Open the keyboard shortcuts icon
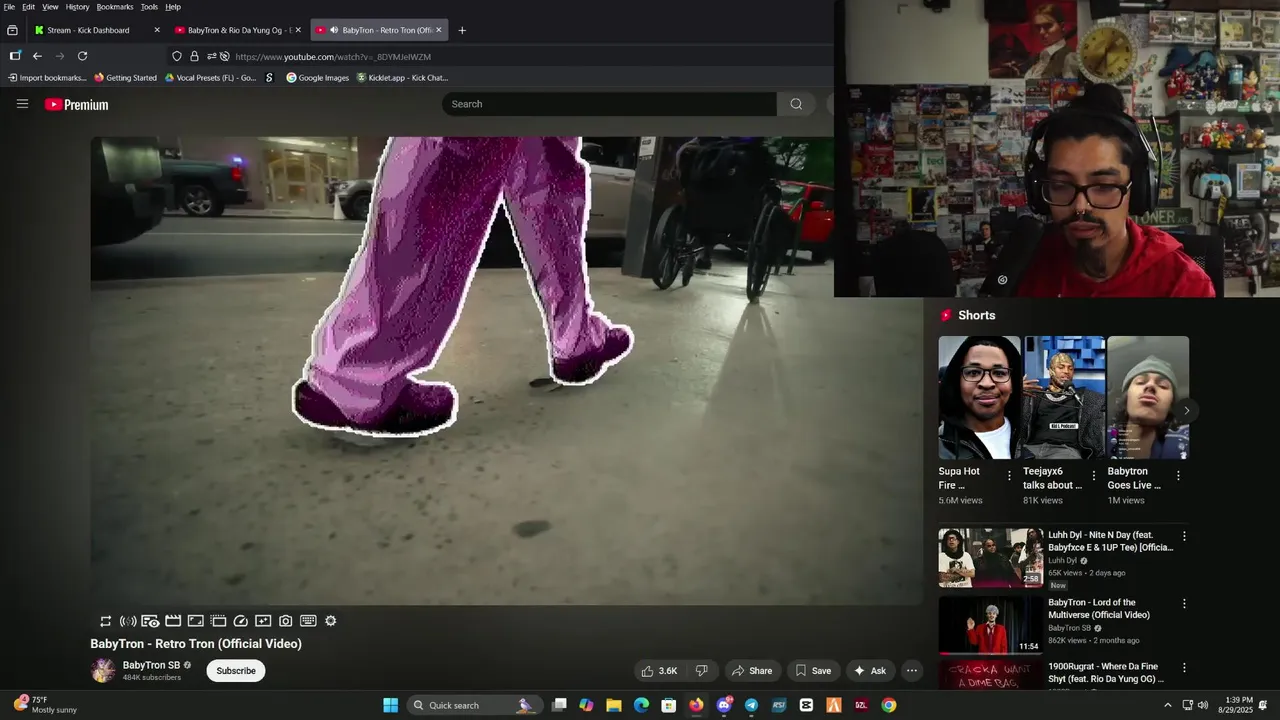1280x720 pixels. (308, 621)
